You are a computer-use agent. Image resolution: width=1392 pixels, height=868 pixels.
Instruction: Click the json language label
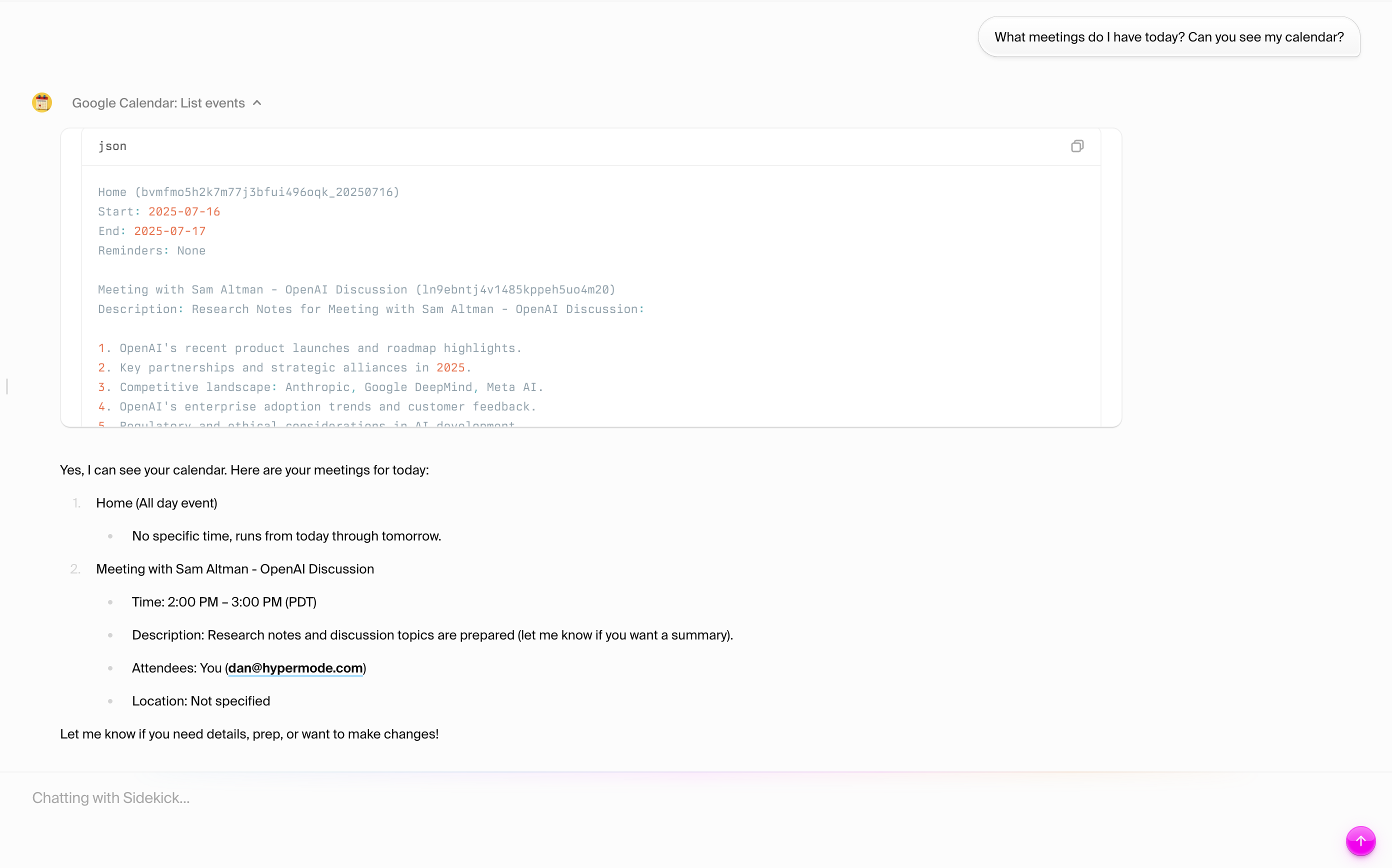tap(112, 146)
